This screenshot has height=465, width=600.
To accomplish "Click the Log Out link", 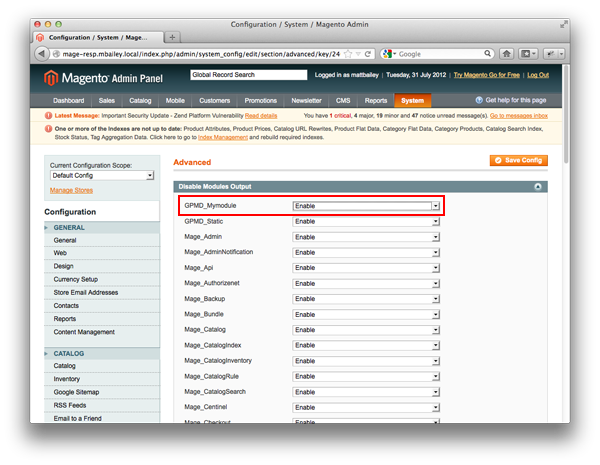I will (x=538, y=75).
